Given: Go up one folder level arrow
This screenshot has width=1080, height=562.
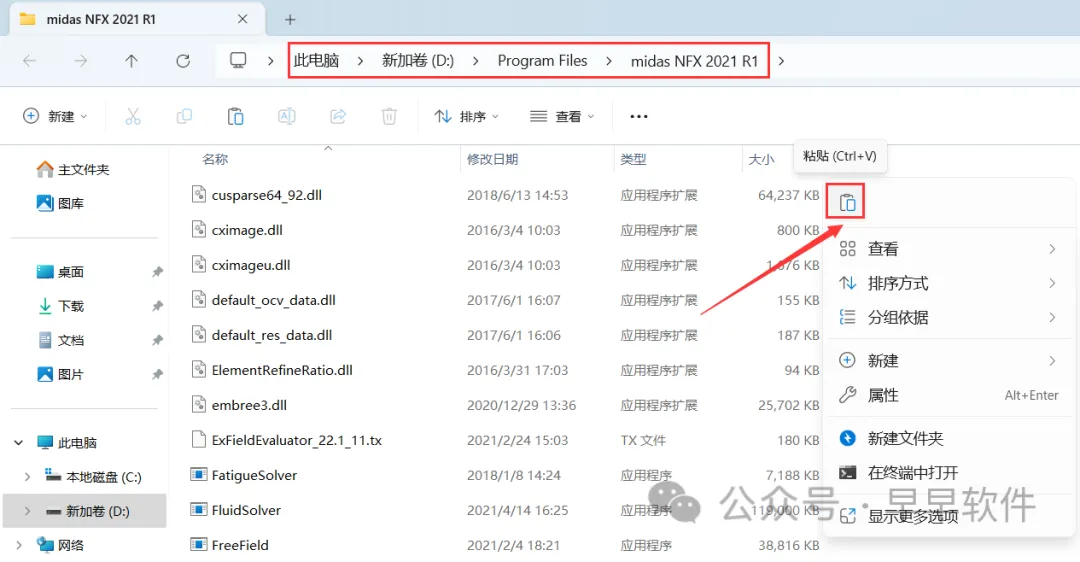Looking at the screenshot, I should pos(132,61).
